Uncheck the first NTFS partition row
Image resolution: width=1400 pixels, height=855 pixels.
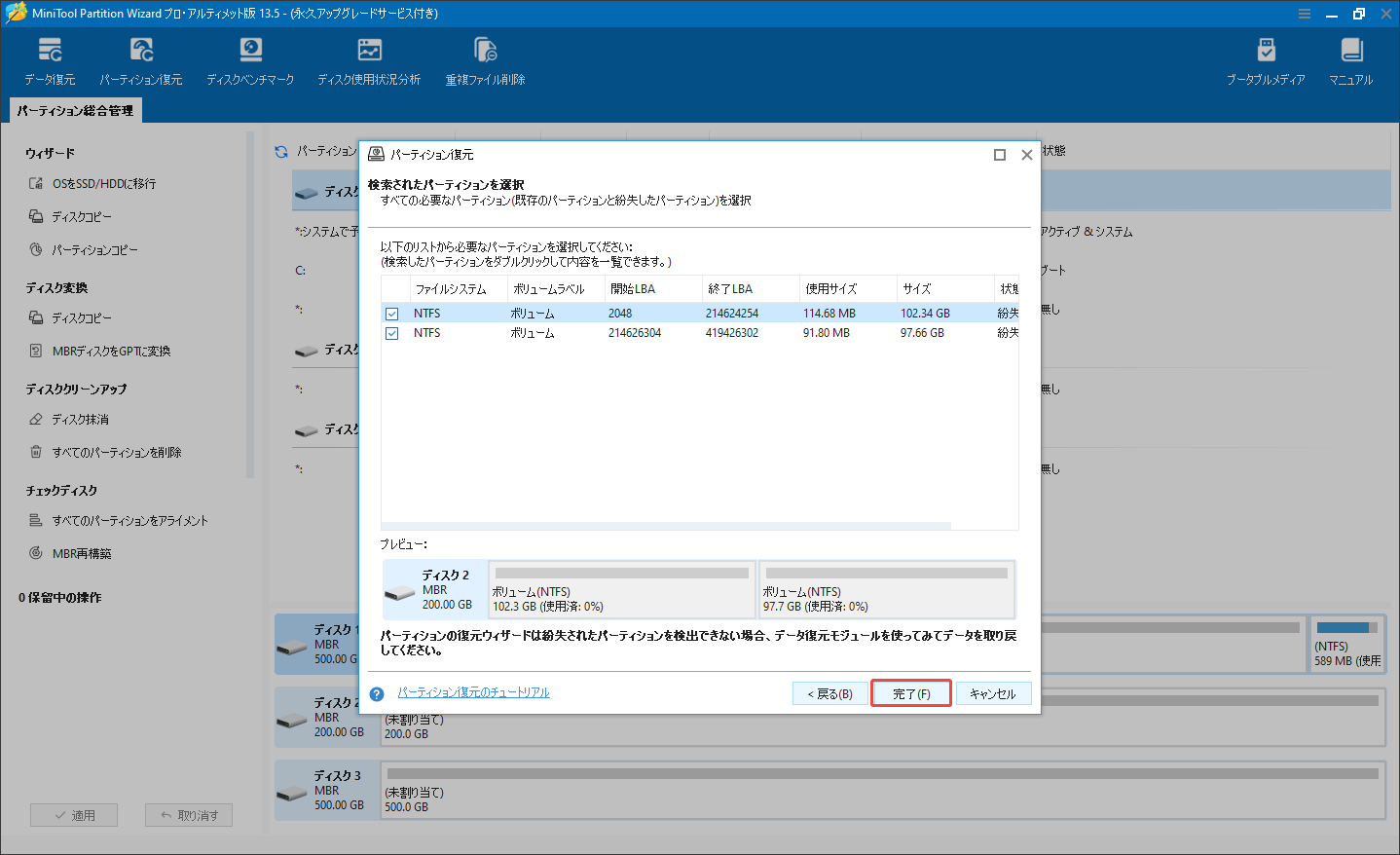point(392,313)
